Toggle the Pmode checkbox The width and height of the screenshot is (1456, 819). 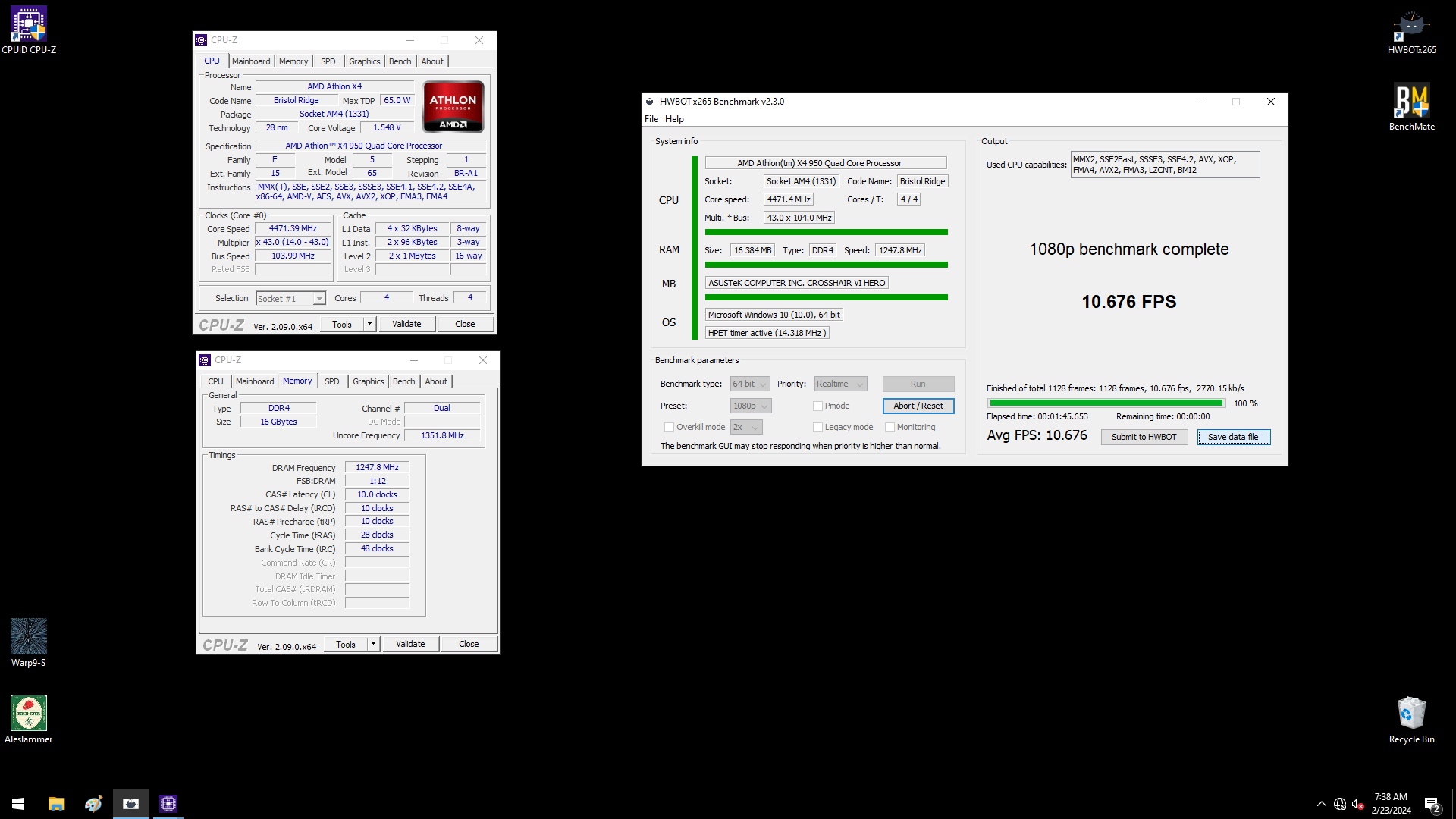coord(817,406)
